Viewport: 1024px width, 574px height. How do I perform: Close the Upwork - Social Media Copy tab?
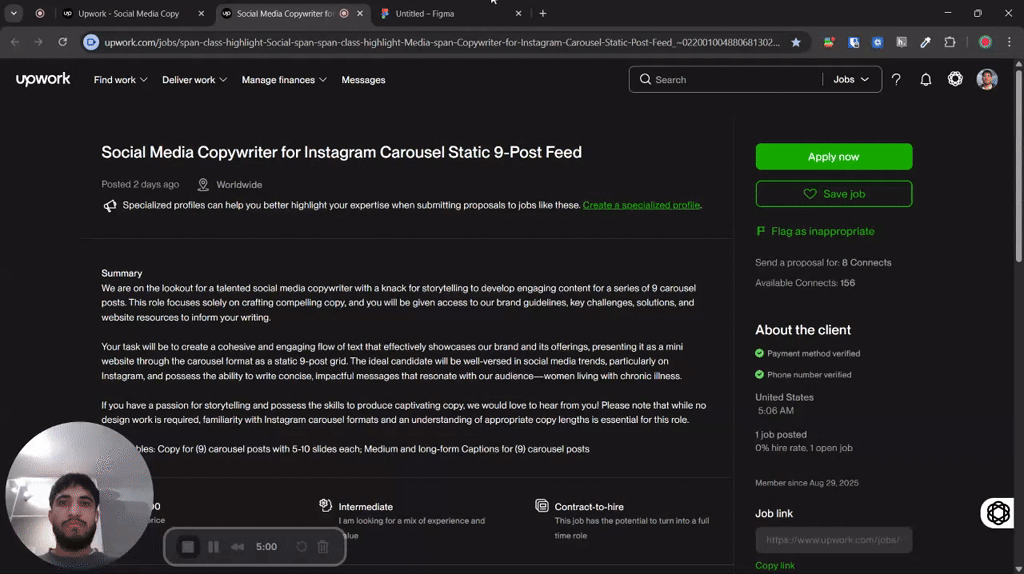pyautogui.click(x=201, y=13)
